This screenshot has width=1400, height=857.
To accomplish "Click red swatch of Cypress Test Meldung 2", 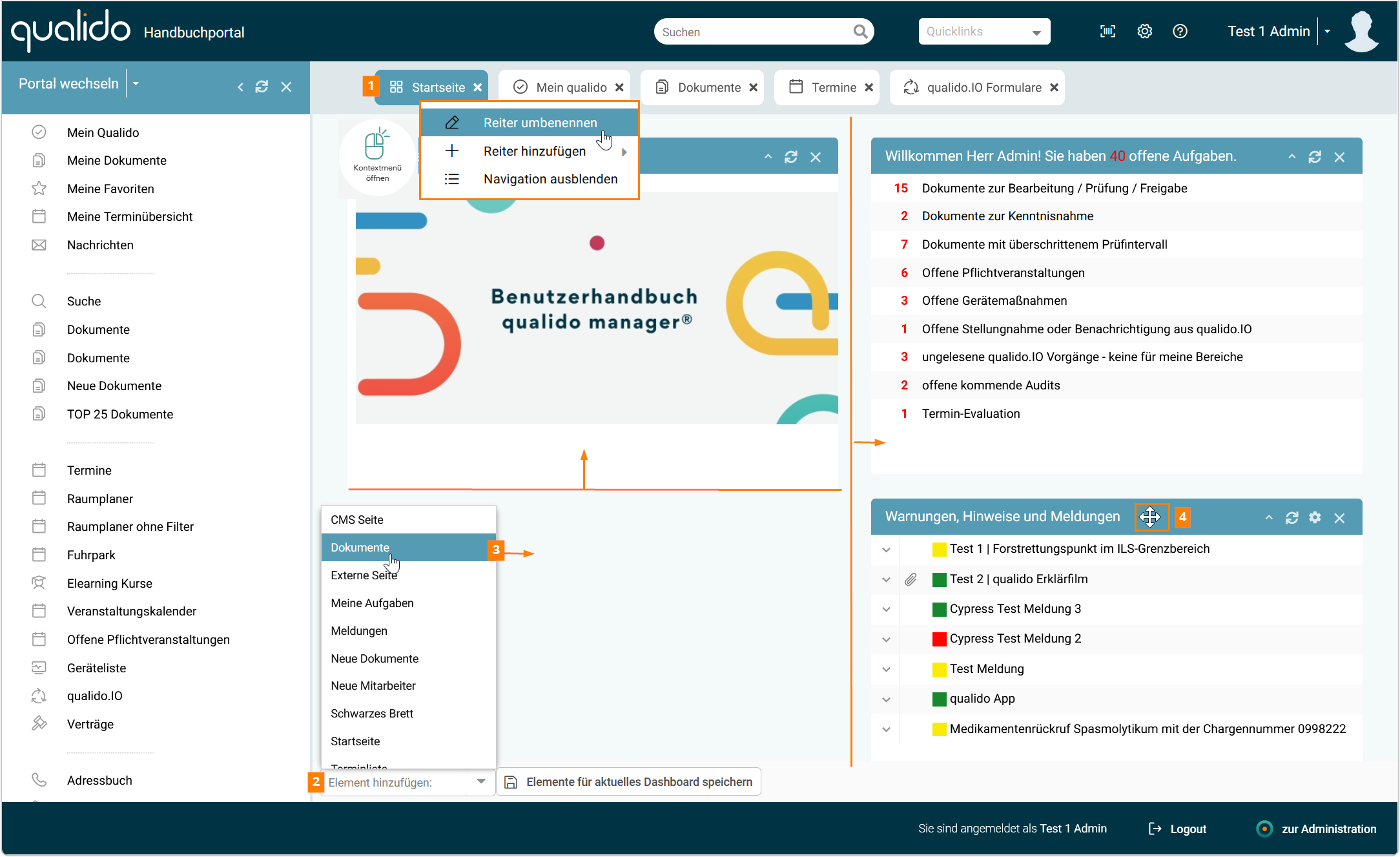I will click(940, 639).
